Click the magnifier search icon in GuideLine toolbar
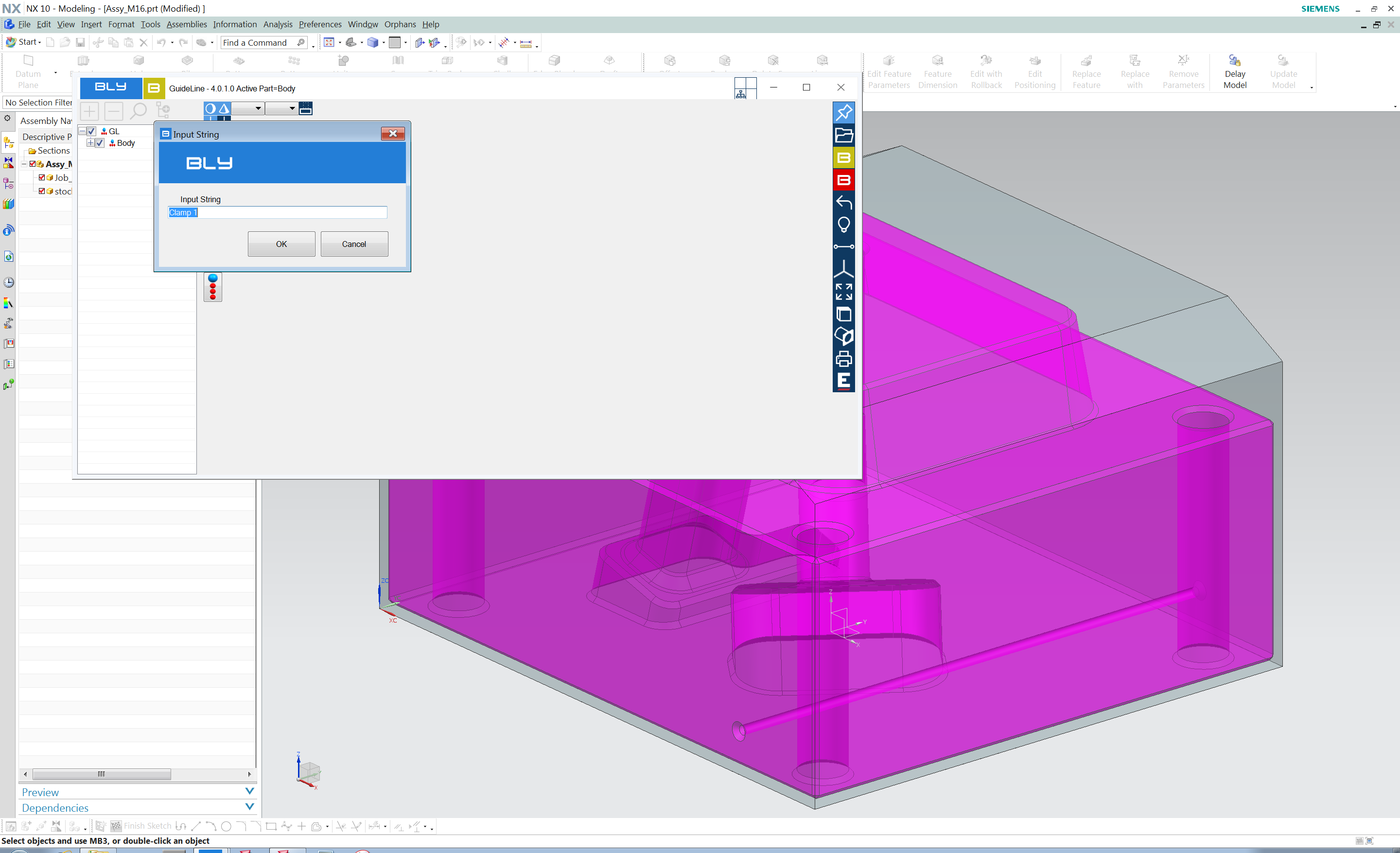The height and width of the screenshot is (853, 1400). [x=138, y=111]
